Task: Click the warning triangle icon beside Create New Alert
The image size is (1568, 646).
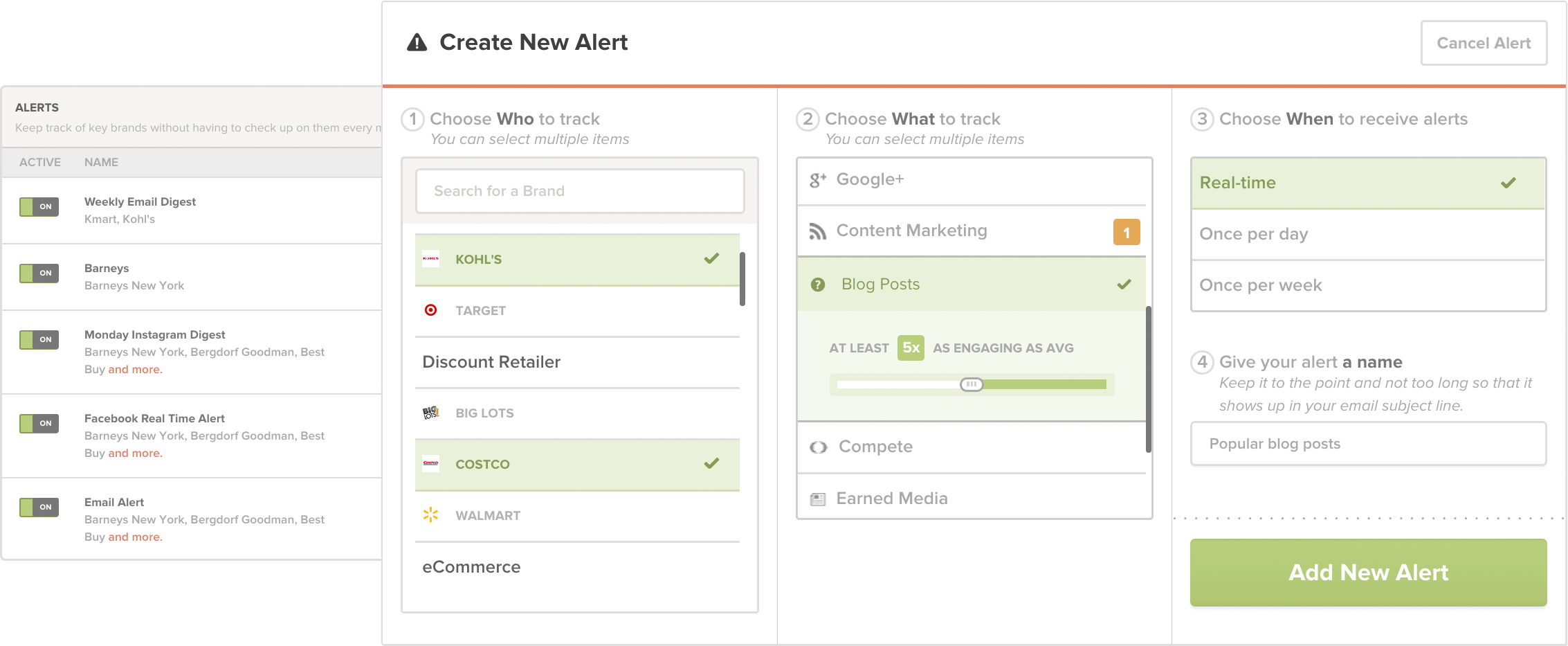Action: pos(417,43)
